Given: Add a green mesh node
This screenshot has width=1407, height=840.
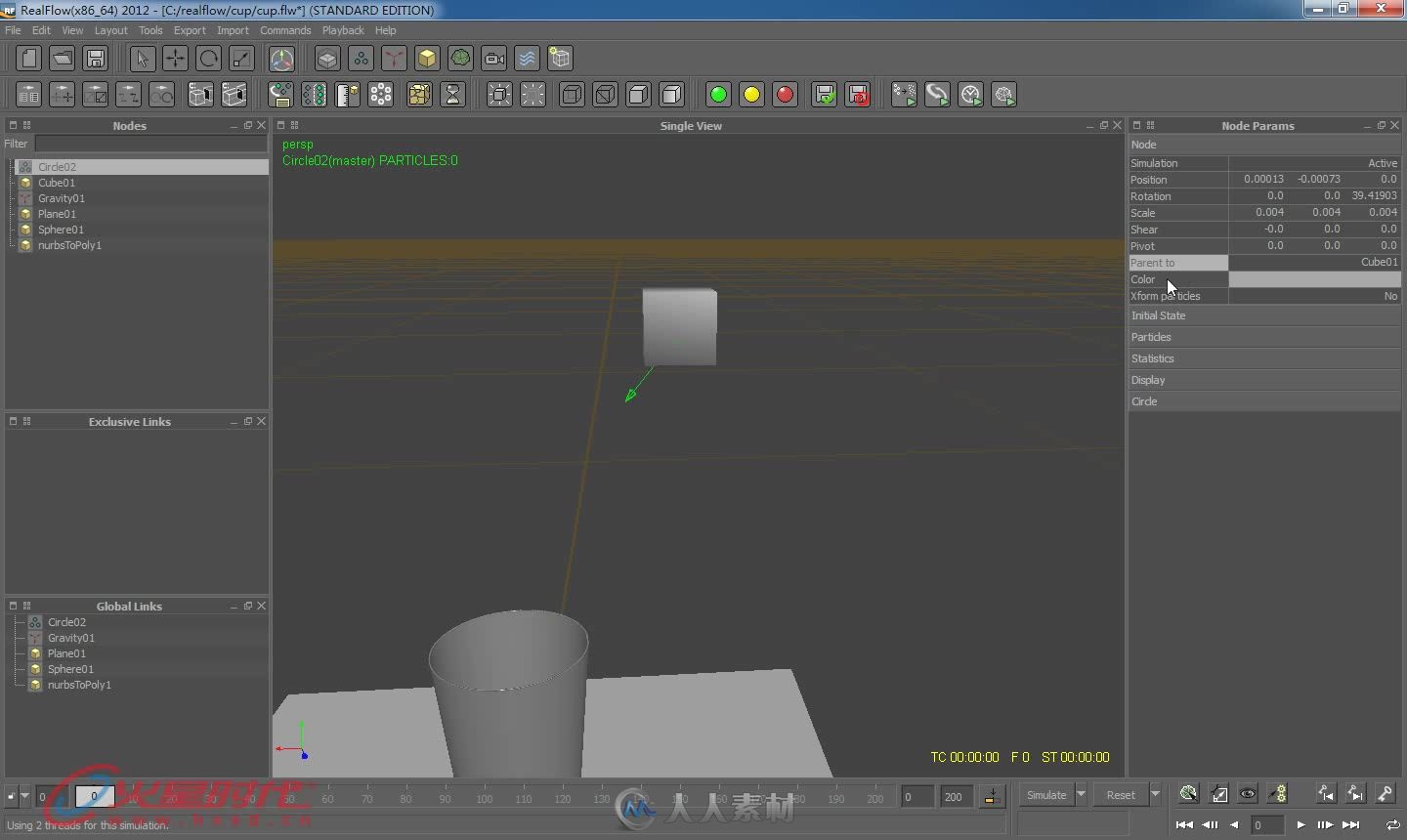Looking at the screenshot, I should coord(460,59).
